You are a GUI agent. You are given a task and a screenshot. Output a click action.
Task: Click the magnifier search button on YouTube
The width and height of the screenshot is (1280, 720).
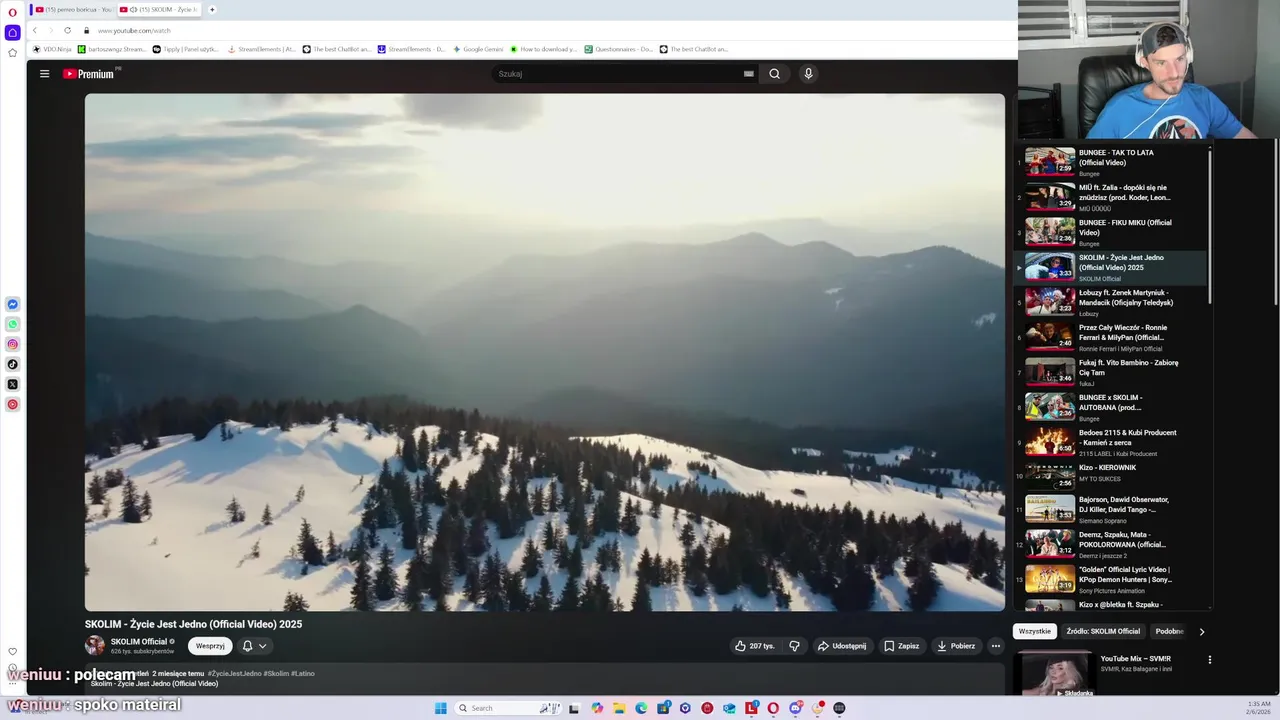click(x=774, y=74)
